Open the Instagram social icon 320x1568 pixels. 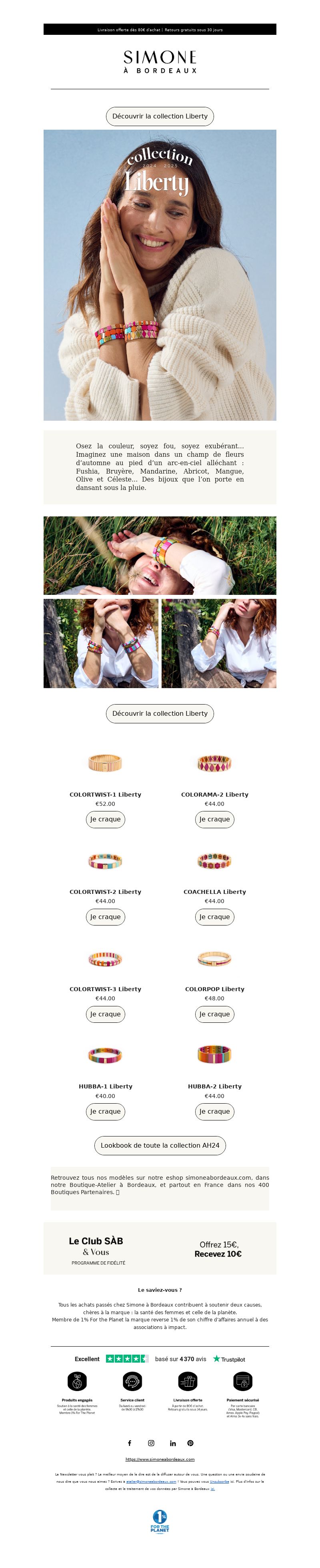click(x=151, y=1443)
